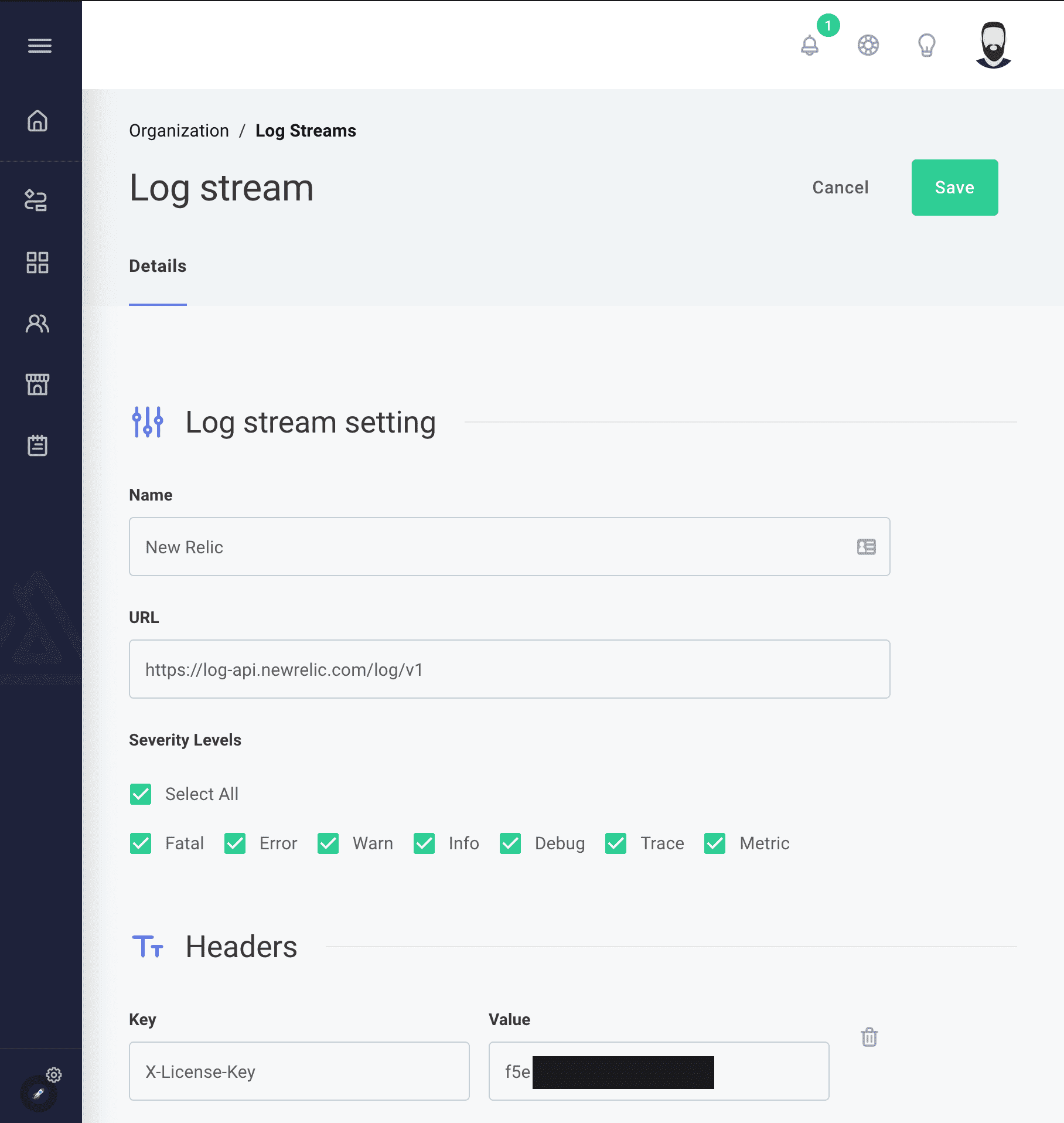Open the hamburger navigation menu

(x=39, y=46)
